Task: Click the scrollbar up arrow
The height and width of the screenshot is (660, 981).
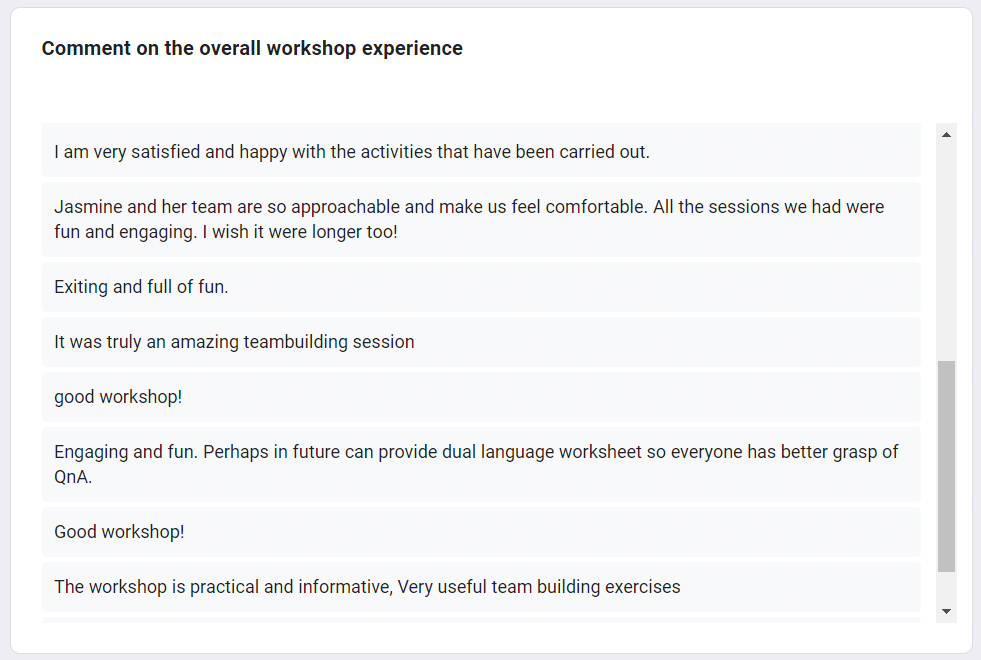Action: [x=946, y=135]
